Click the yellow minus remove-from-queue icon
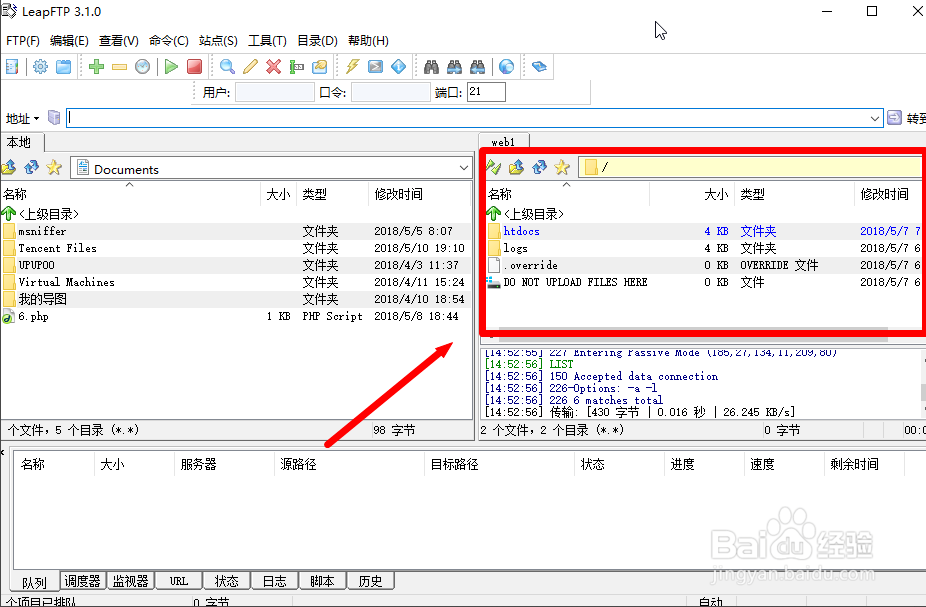 coord(119,67)
